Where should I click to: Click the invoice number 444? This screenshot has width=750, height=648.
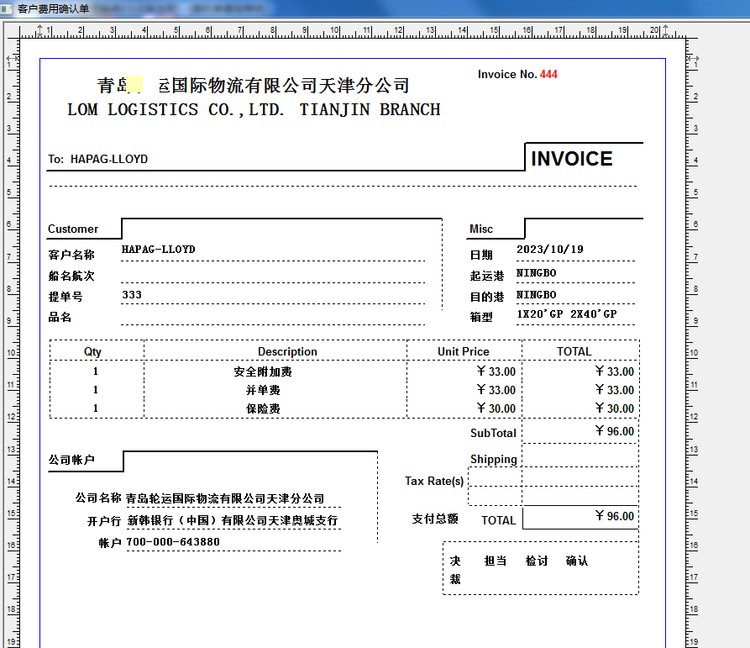(548, 75)
